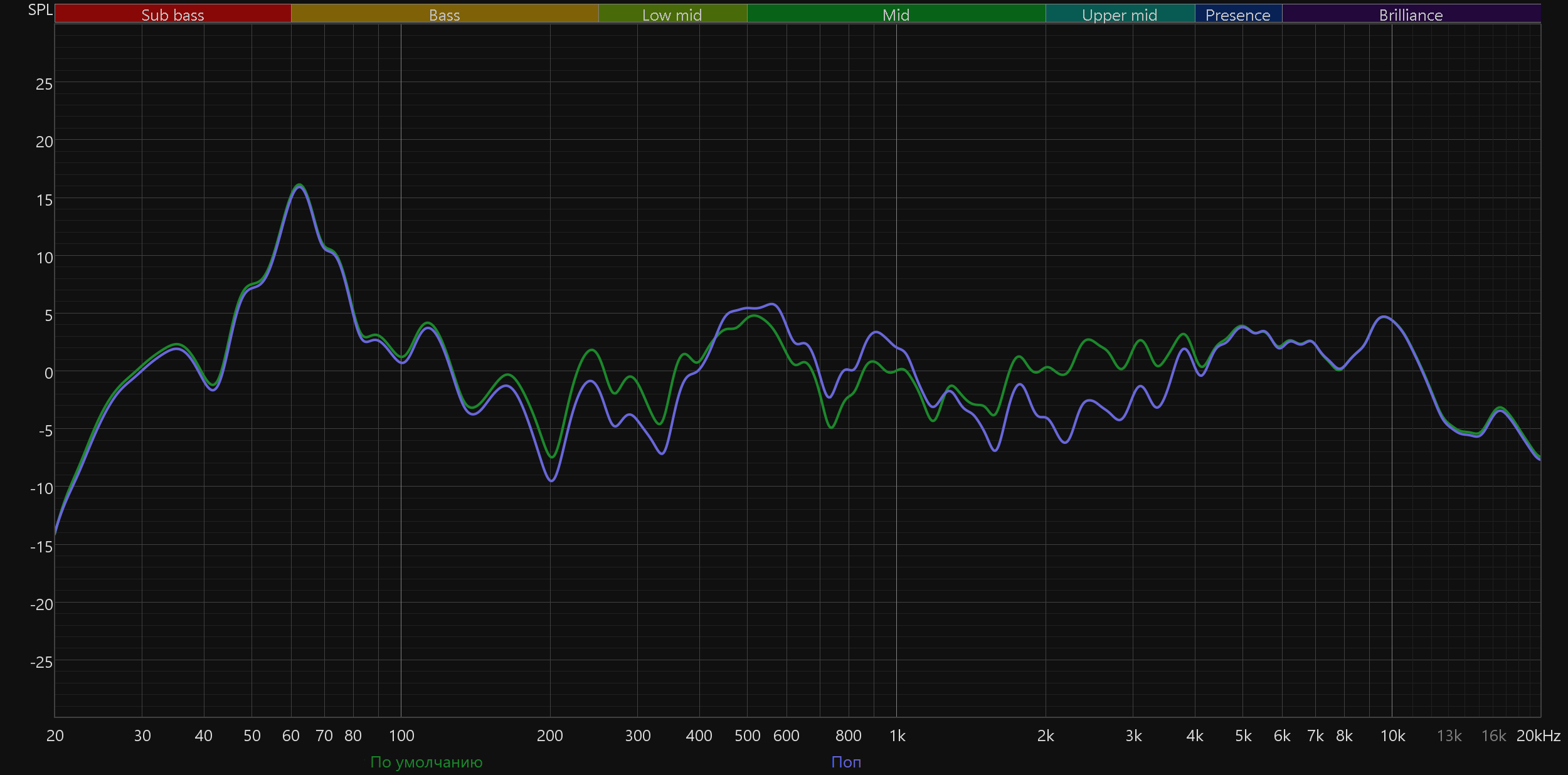
Task: Click the Brilliance band header
Action: coord(1411,14)
